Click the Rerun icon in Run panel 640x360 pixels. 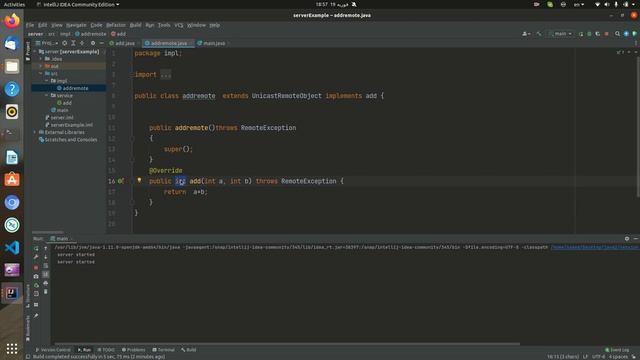tap(36, 248)
